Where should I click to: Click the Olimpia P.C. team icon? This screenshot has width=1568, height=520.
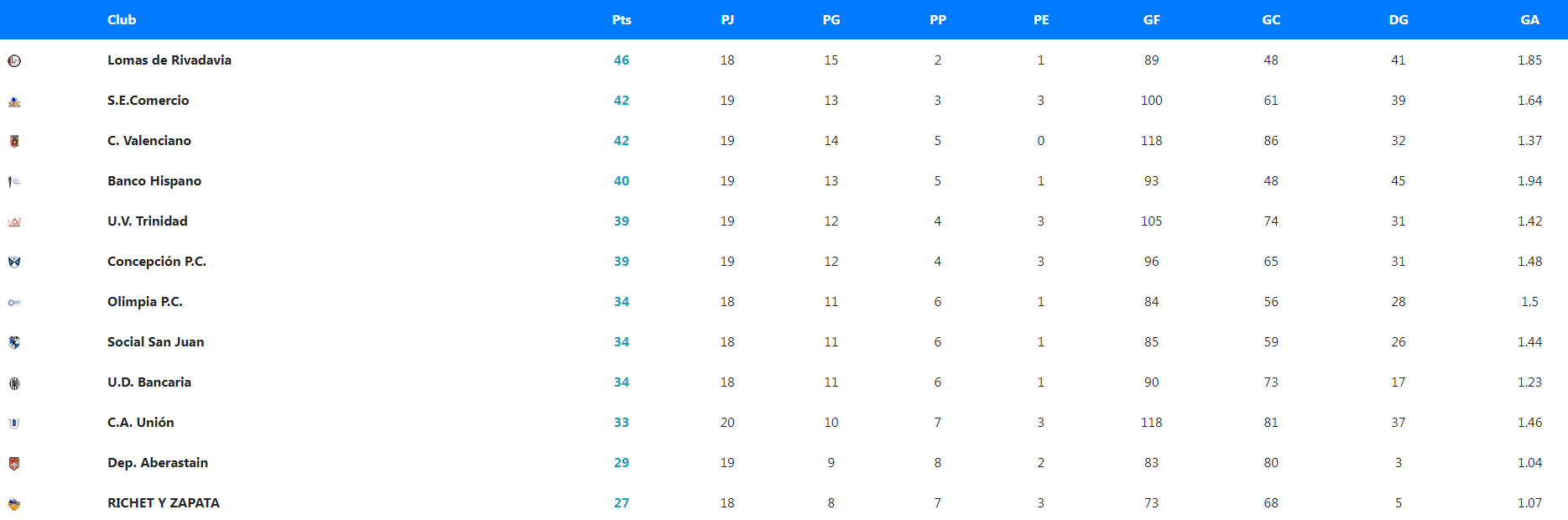tap(14, 302)
